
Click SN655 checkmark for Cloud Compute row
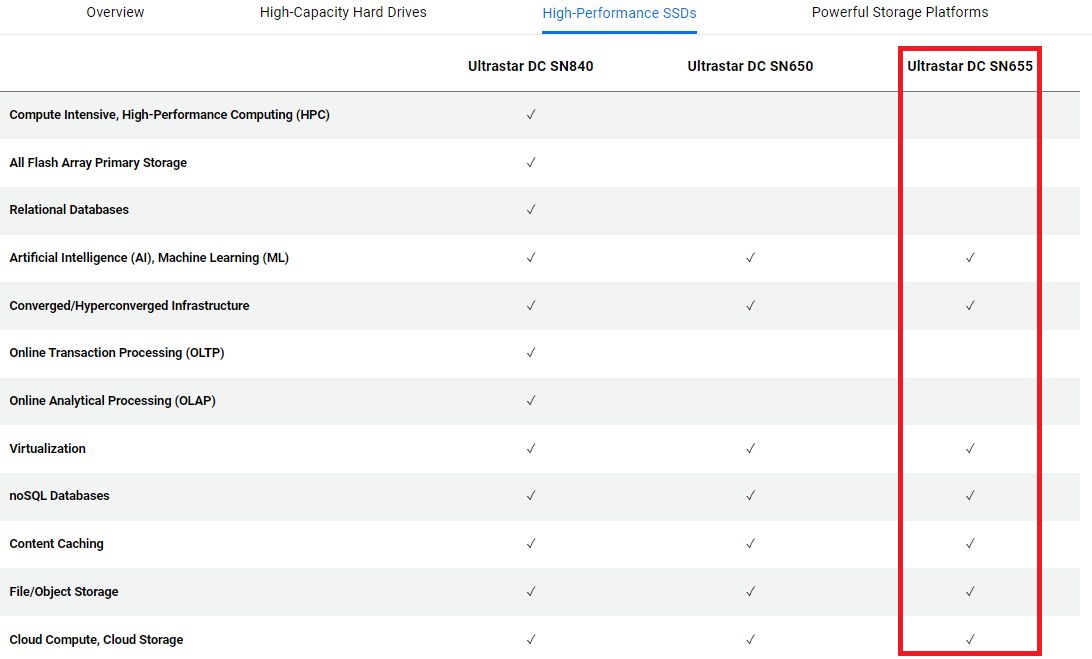970,639
